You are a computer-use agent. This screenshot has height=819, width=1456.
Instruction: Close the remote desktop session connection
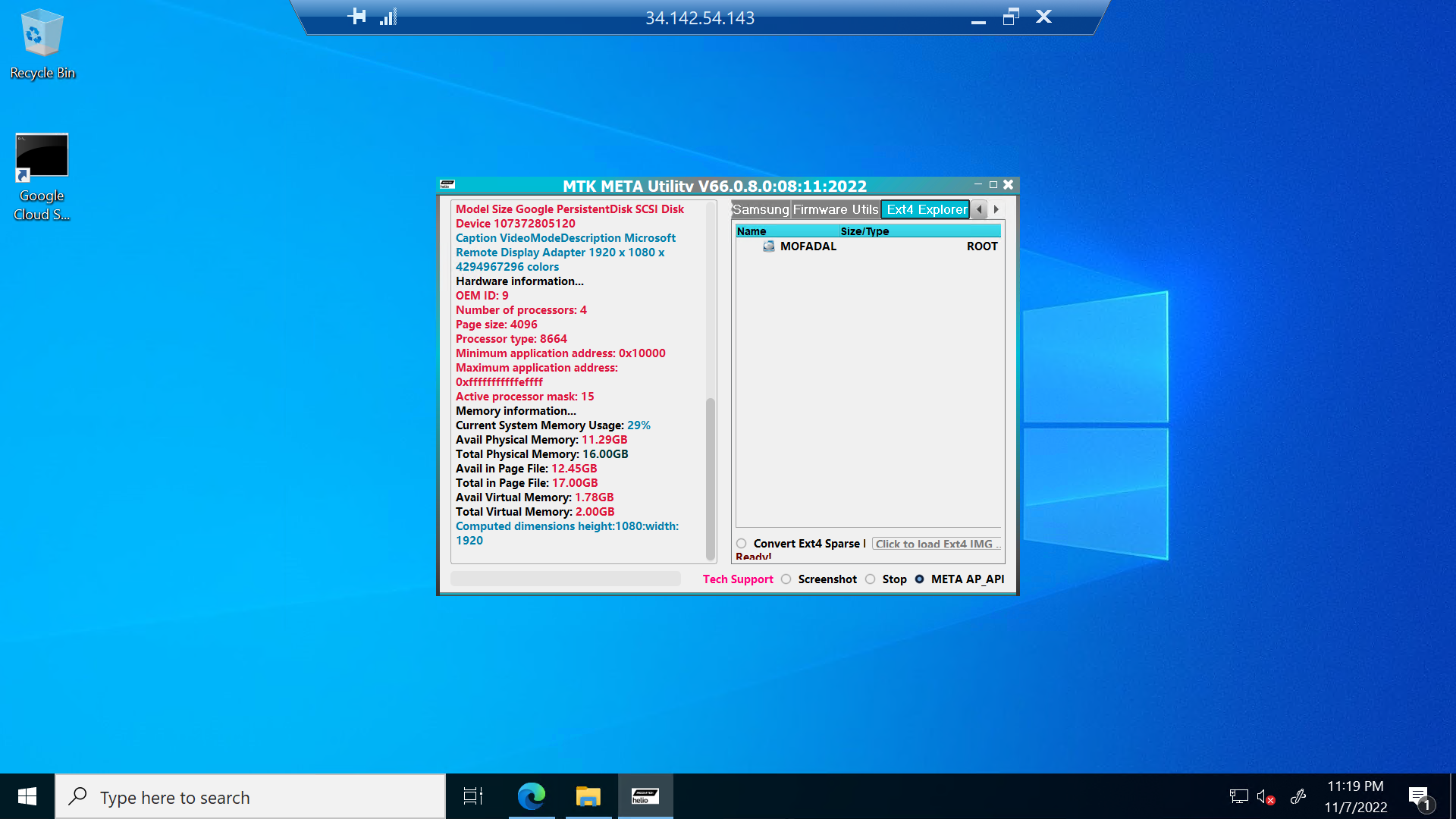tap(1043, 17)
